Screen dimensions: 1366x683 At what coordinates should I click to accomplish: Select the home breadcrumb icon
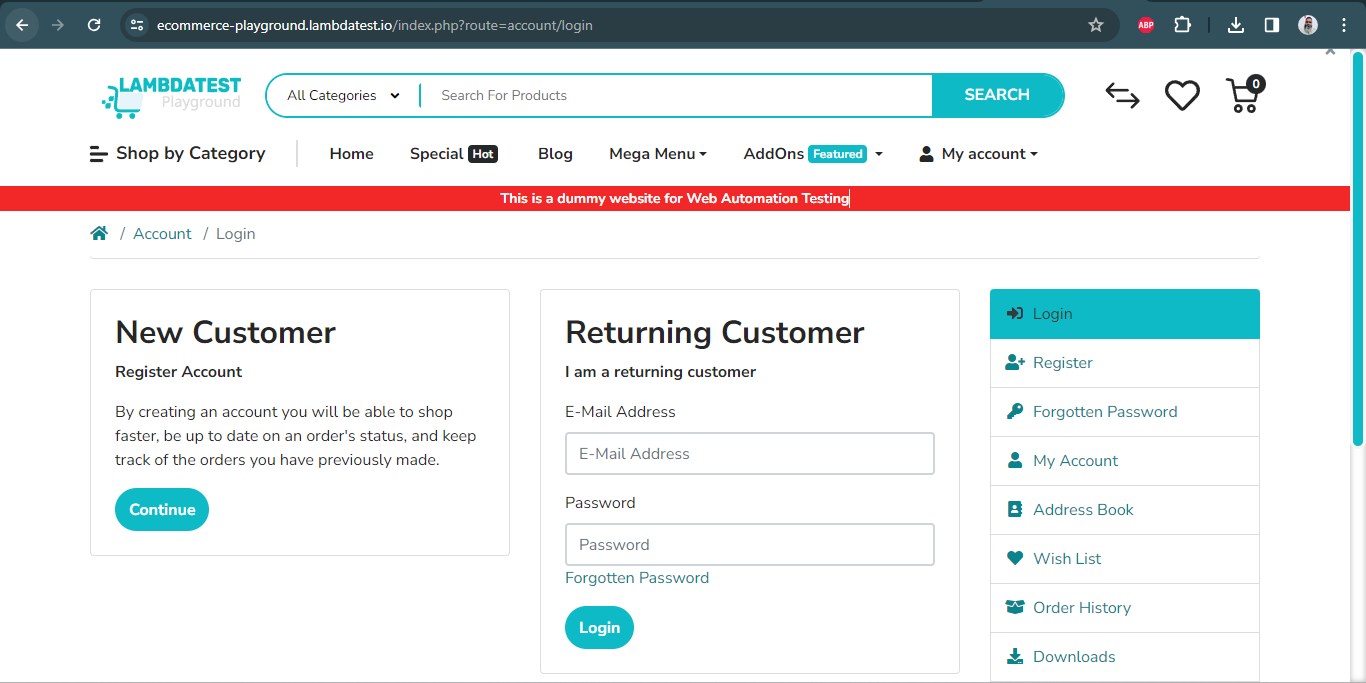99,232
